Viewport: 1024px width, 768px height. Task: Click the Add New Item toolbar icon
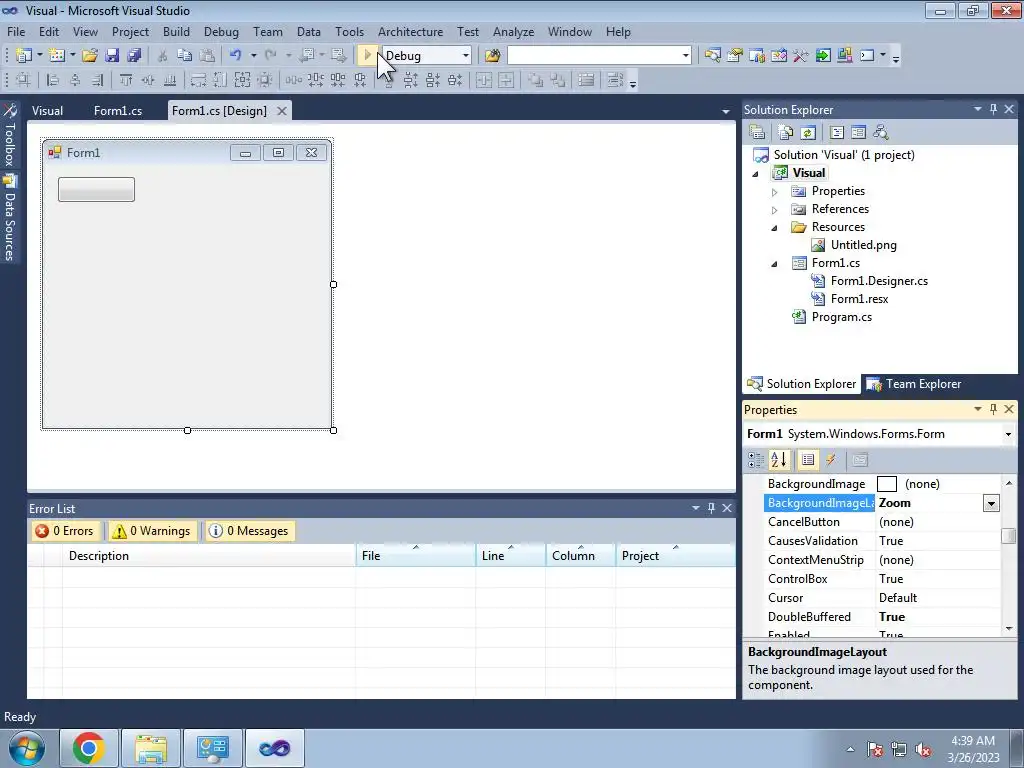57,56
